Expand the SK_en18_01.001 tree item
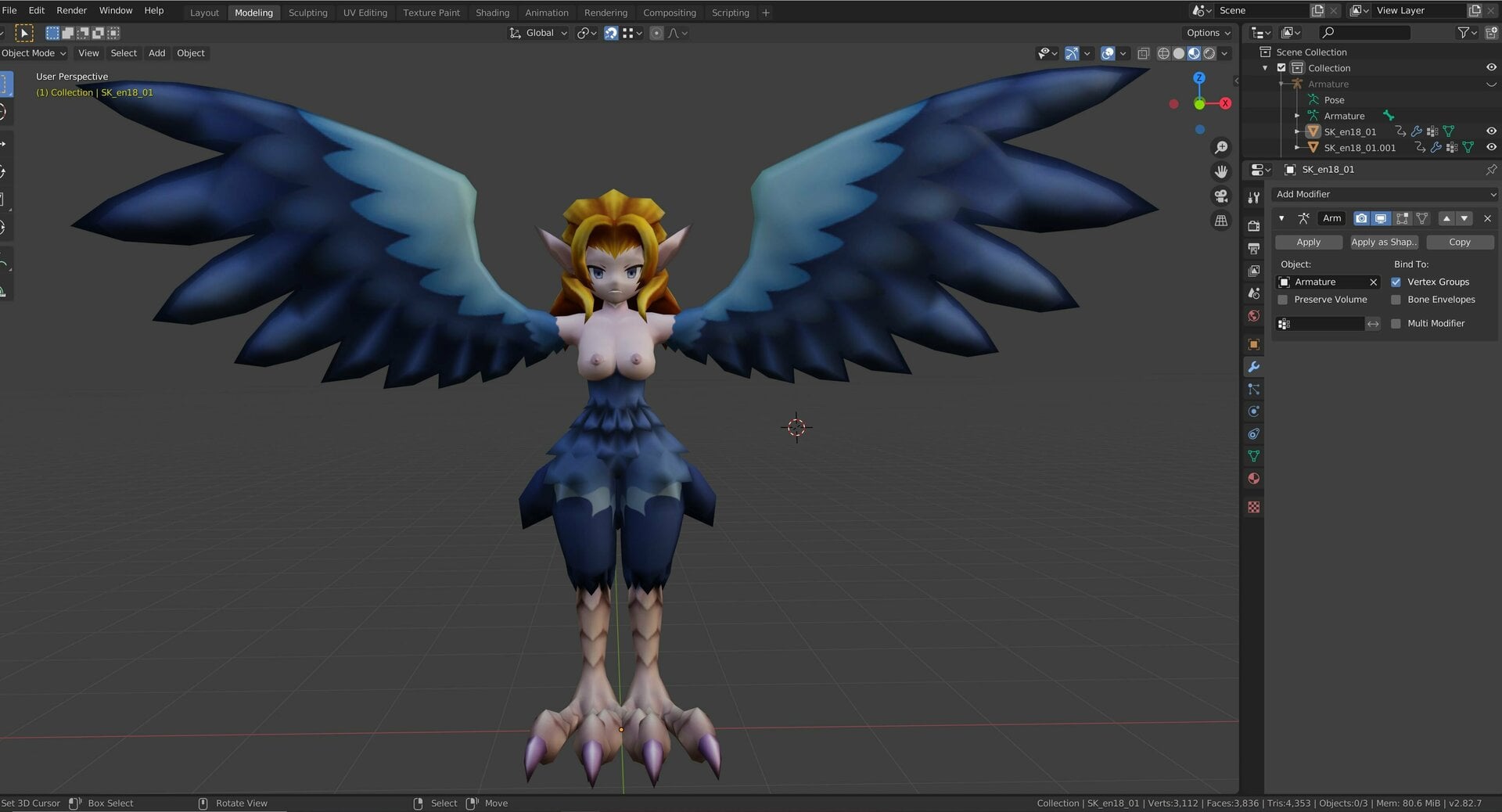1502x812 pixels. coord(1297,147)
